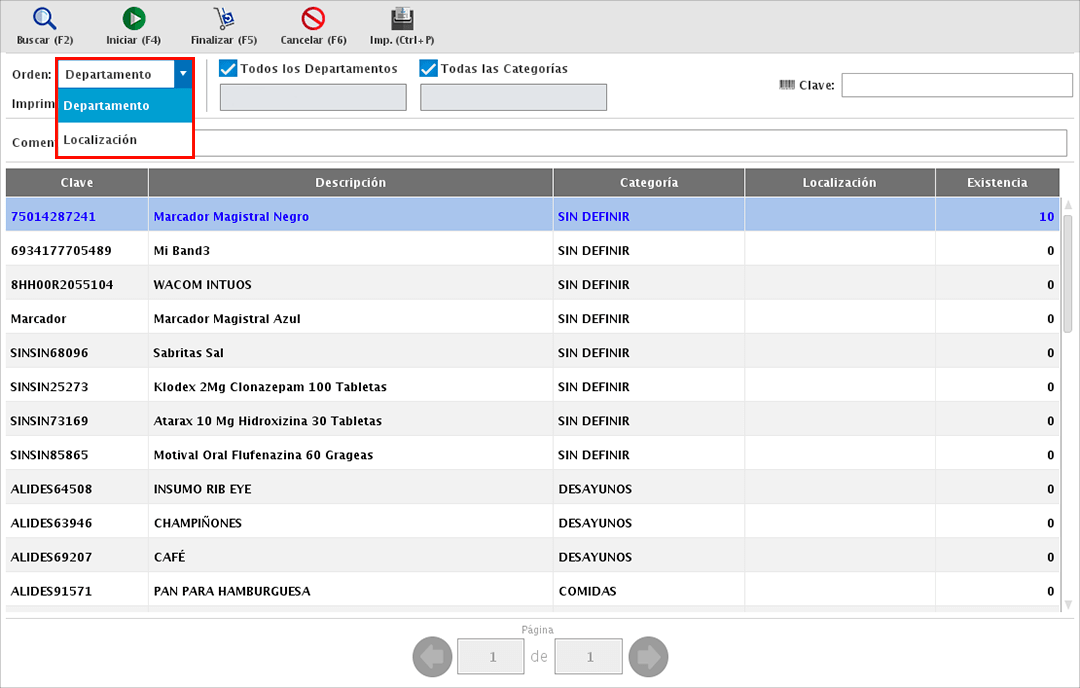The image size is (1080, 688).
Task: Select the Mi Band3 product row
Action: click(x=181, y=251)
